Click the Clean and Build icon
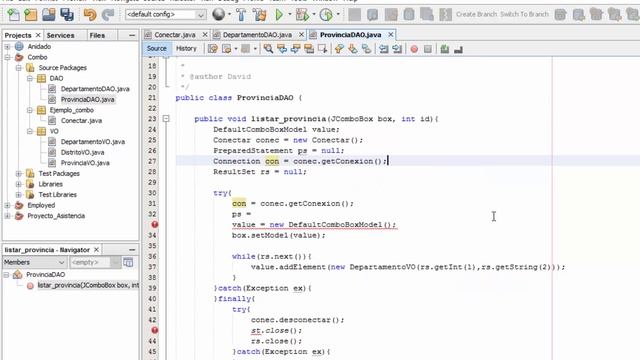The image size is (640, 360). click(259, 15)
